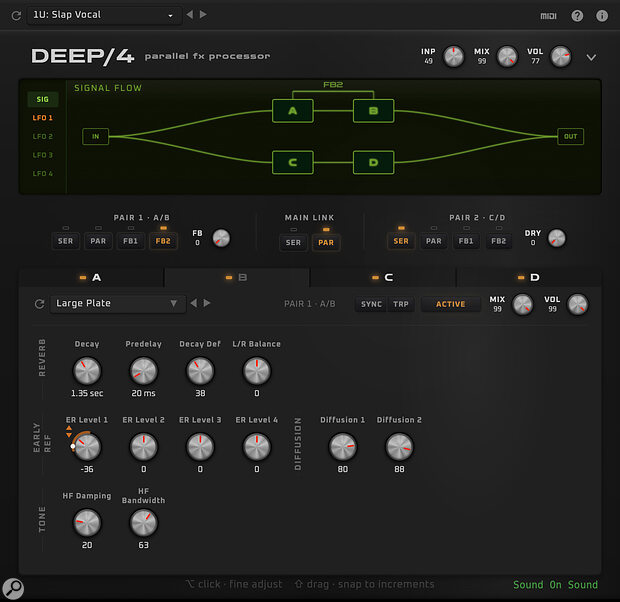Select the SIG signal flow view
620x602 pixels.
(x=43, y=99)
